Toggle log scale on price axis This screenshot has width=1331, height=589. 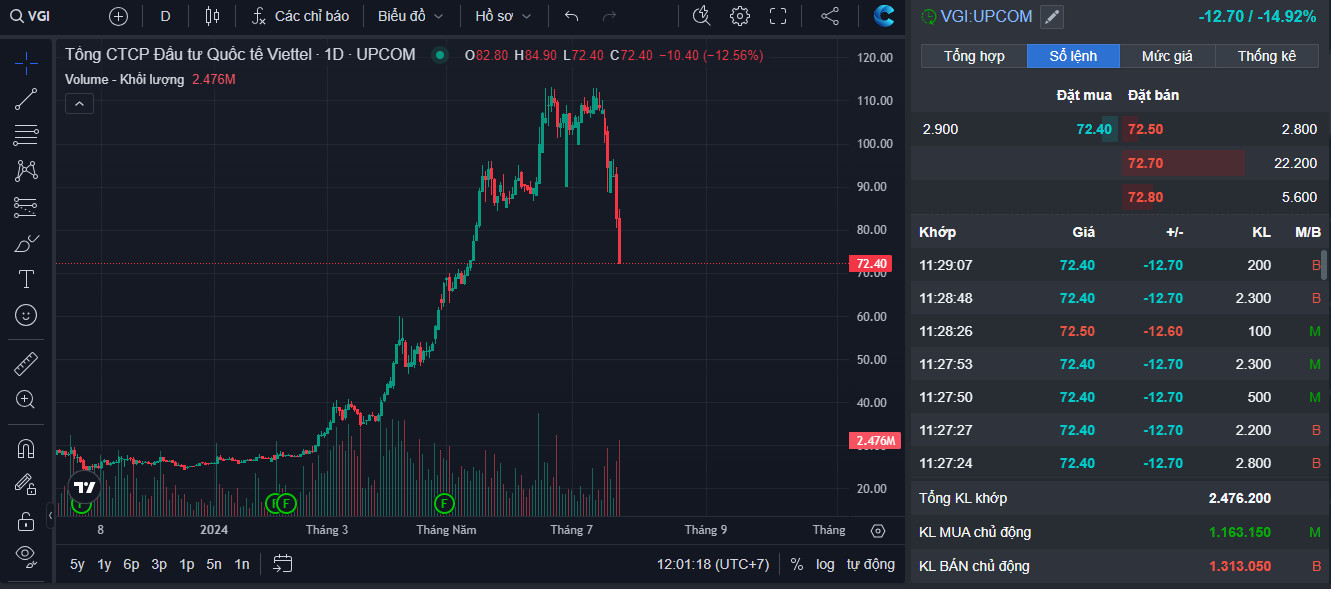coord(825,564)
